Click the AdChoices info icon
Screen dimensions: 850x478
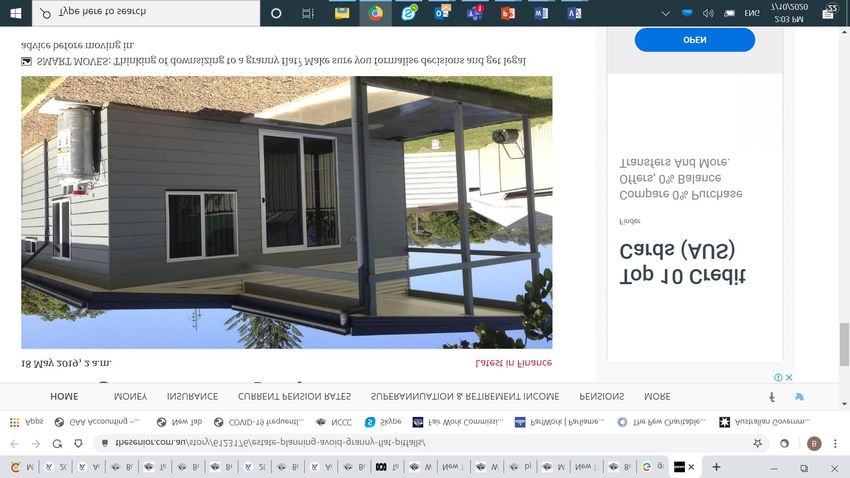tap(778, 377)
